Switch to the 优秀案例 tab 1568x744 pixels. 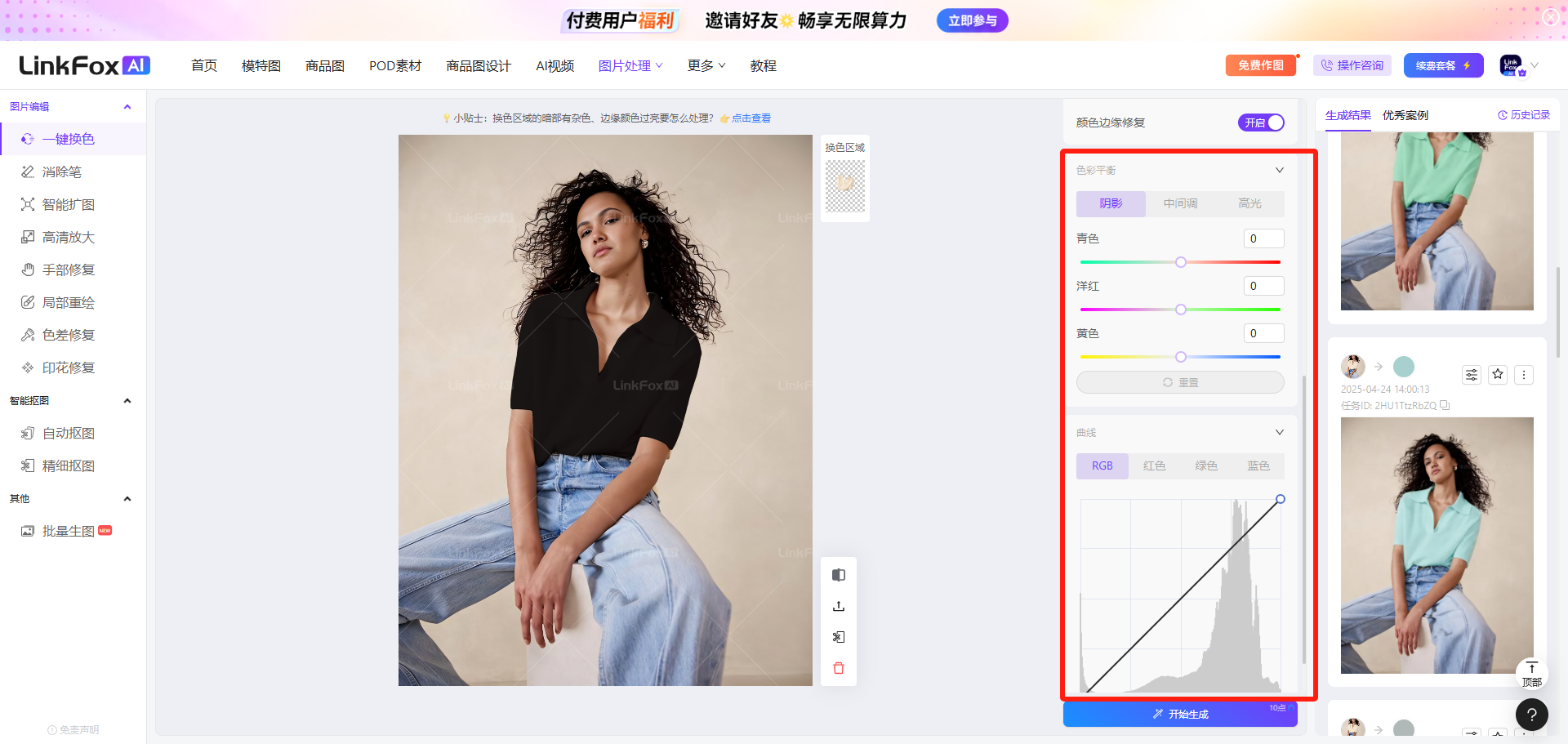(1405, 115)
